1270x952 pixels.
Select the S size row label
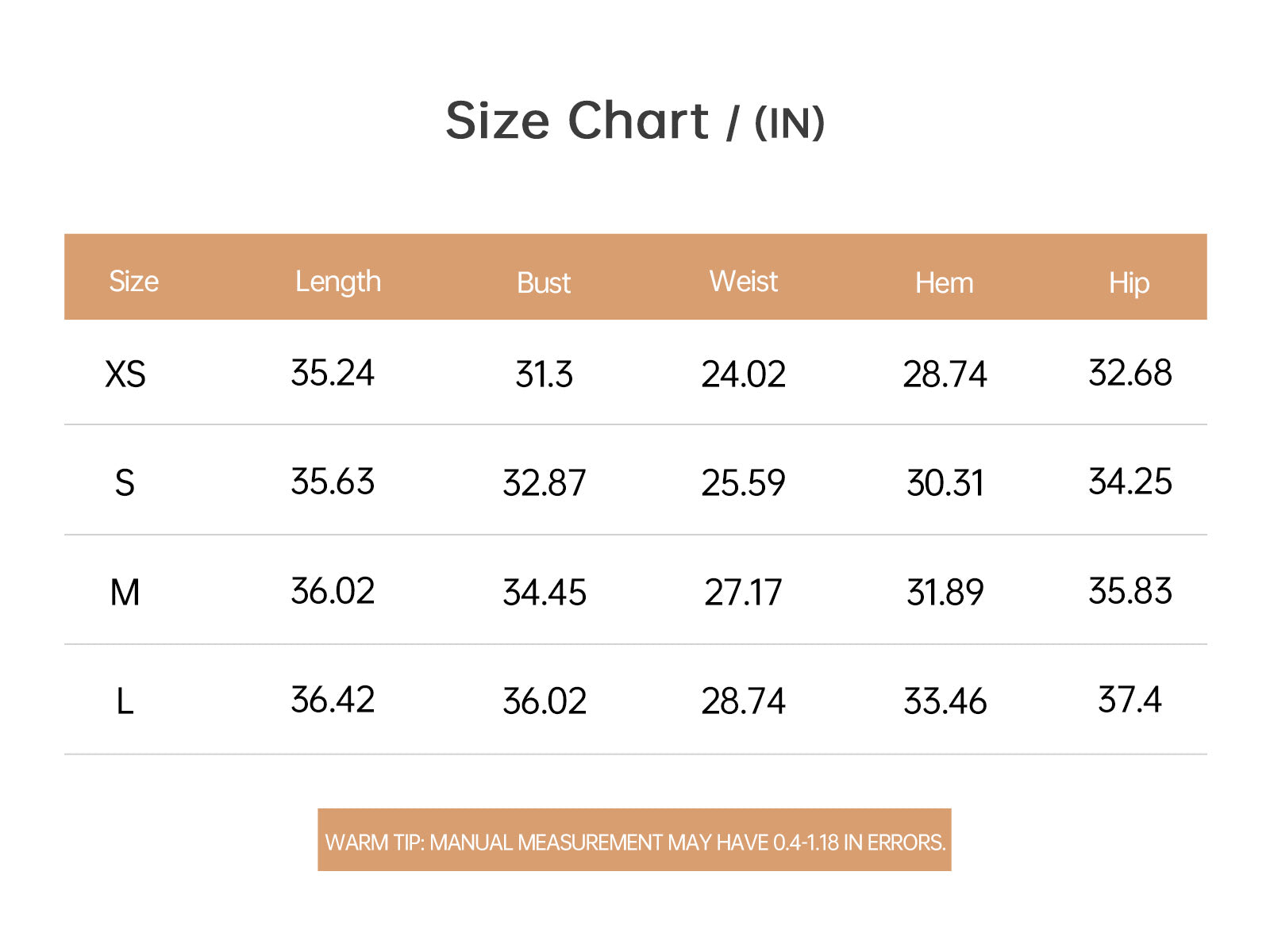coord(125,483)
